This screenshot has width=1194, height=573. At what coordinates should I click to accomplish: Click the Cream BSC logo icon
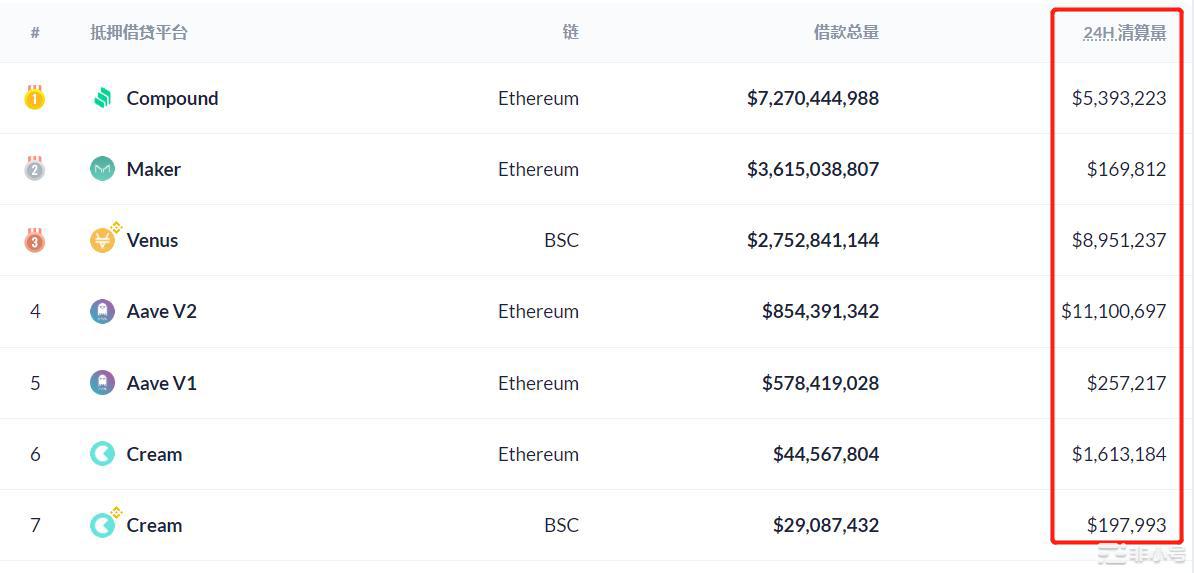coord(104,523)
